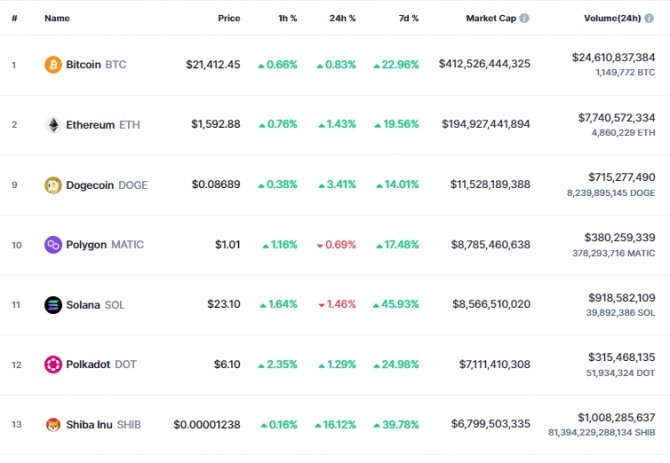Sort by 7d % column header
The image size is (670, 463).
click(x=409, y=18)
